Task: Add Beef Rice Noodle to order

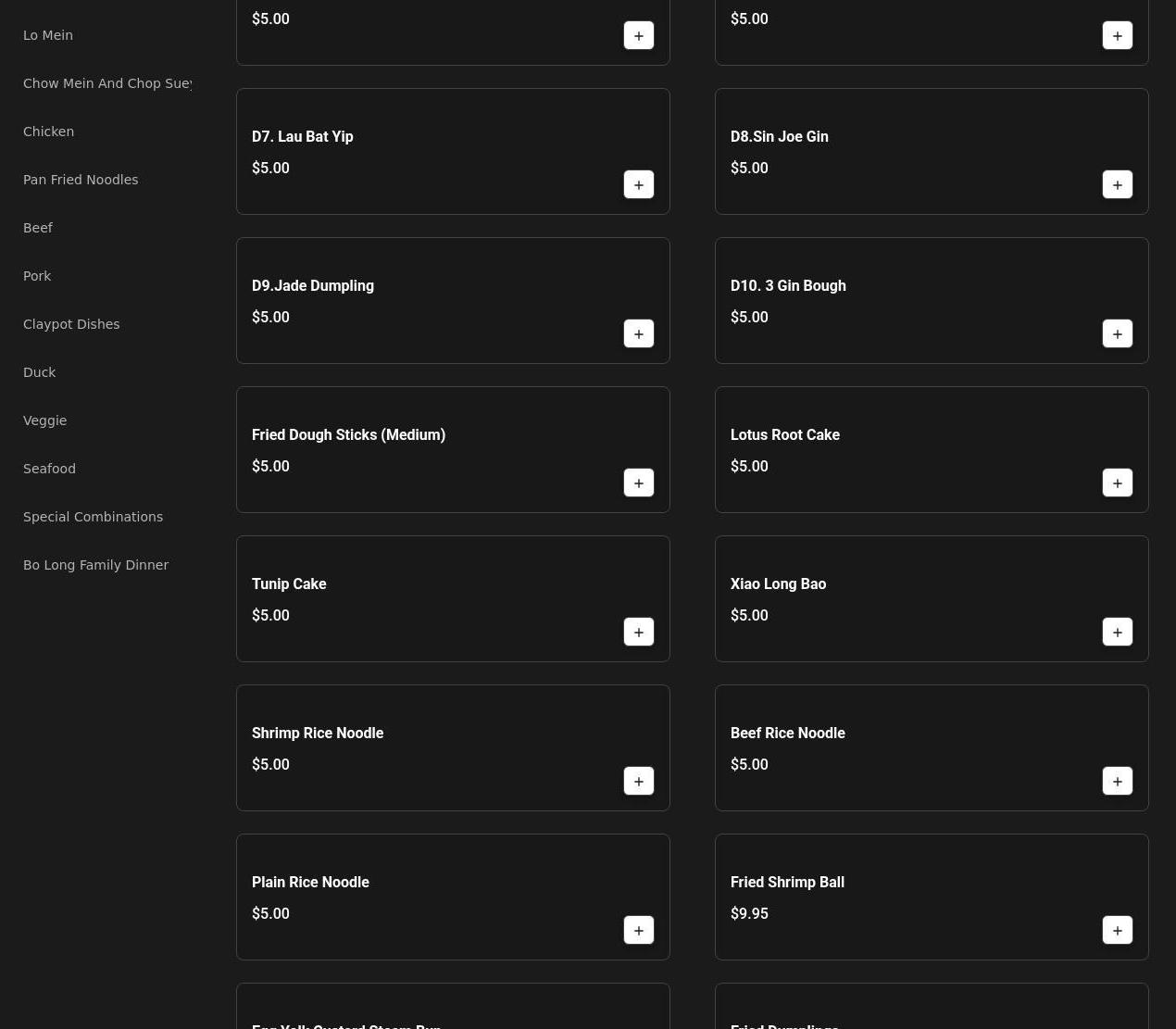Action: pyautogui.click(x=1118, y=781)
